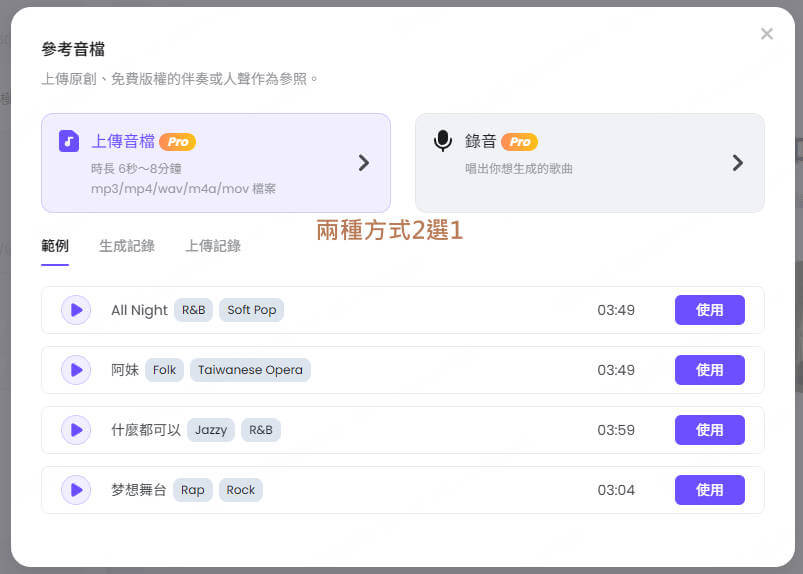
Task: Play the 梦想舞台 sample track
Action: coord(76,490)
